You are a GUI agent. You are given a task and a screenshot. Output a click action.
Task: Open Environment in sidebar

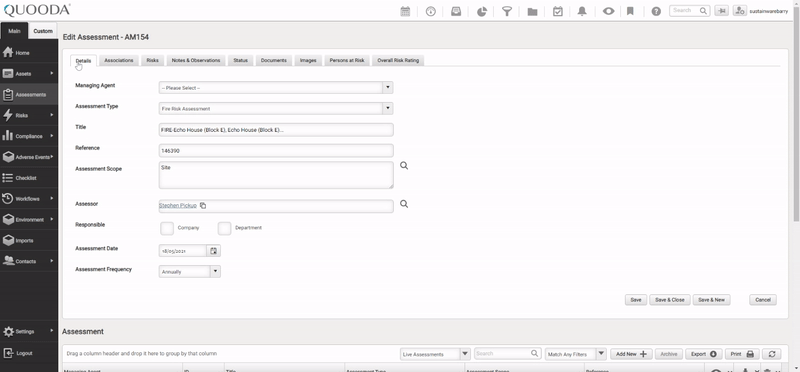coord(29,219)
